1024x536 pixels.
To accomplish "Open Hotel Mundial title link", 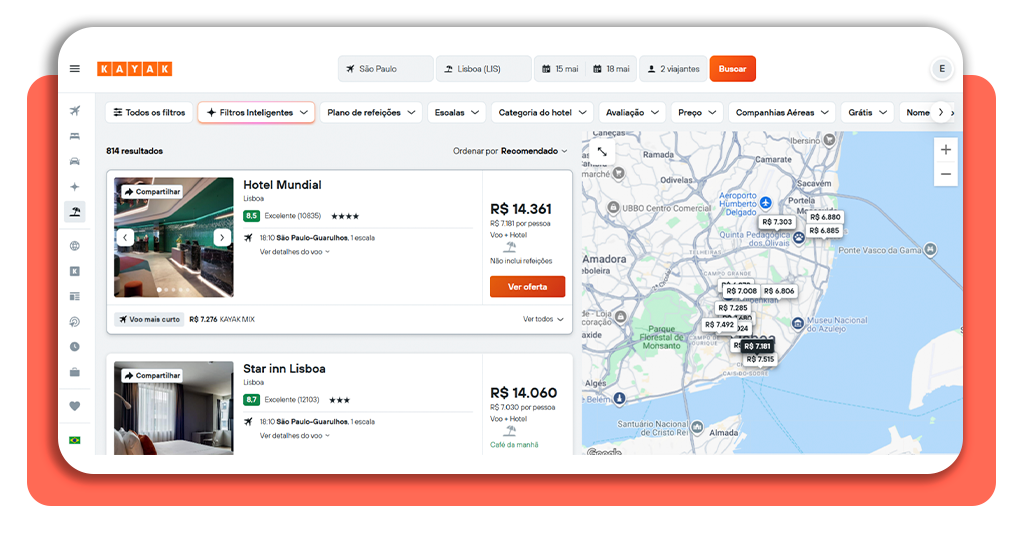I will [x=282, y=185].
